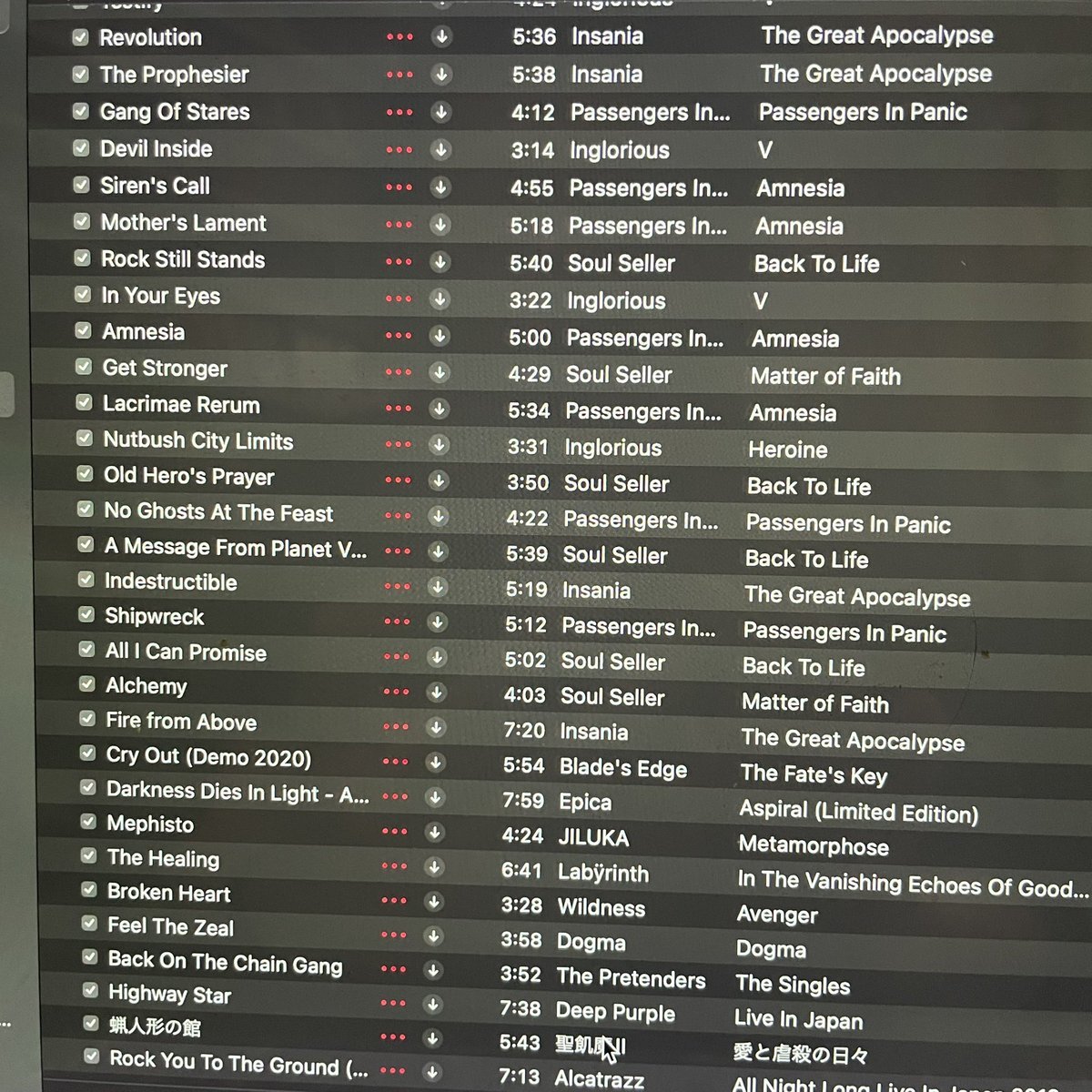This screenshot has width=1092, height=1092.
Task: Click download arrow for Fire from Above
Action: [x=436, y=727]
